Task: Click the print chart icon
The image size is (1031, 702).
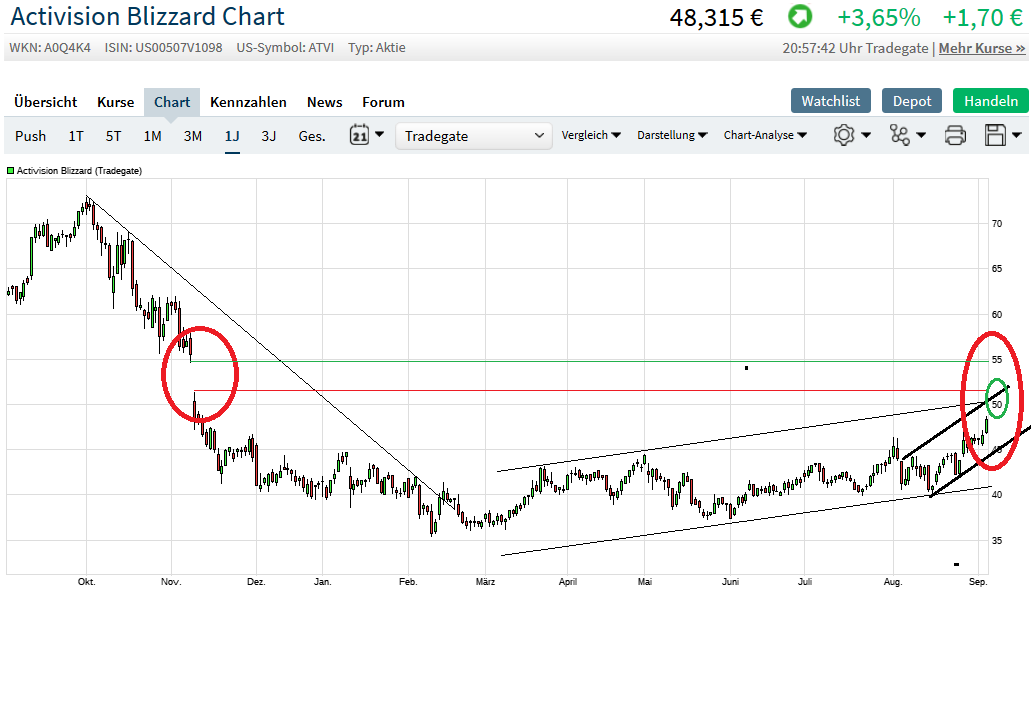Action: 955,134
